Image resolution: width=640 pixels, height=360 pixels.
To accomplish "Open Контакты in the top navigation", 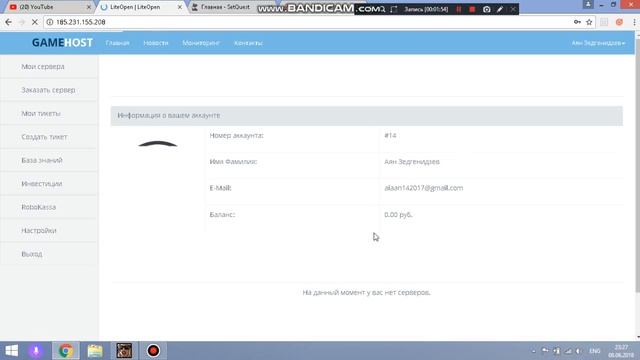I will [x=249, y=43].
